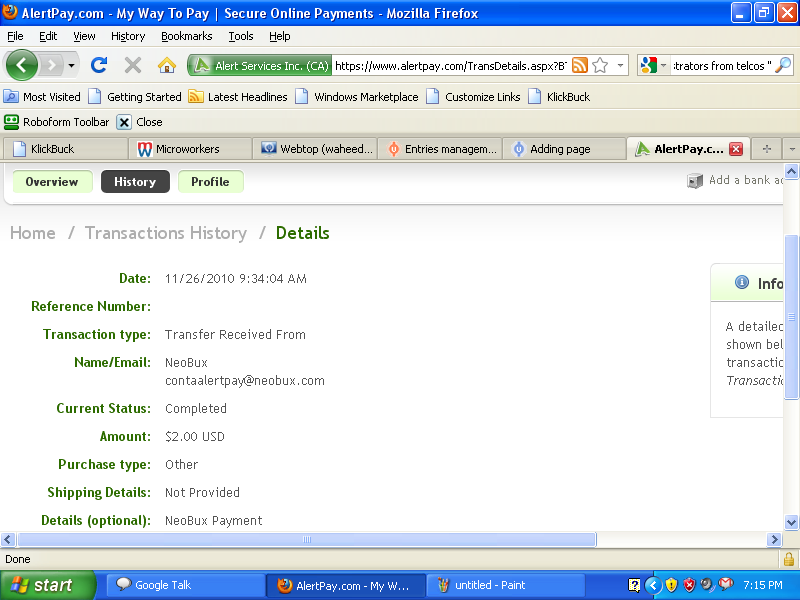
Task: Open the Tools menu
Action: [x=241, y=36]
